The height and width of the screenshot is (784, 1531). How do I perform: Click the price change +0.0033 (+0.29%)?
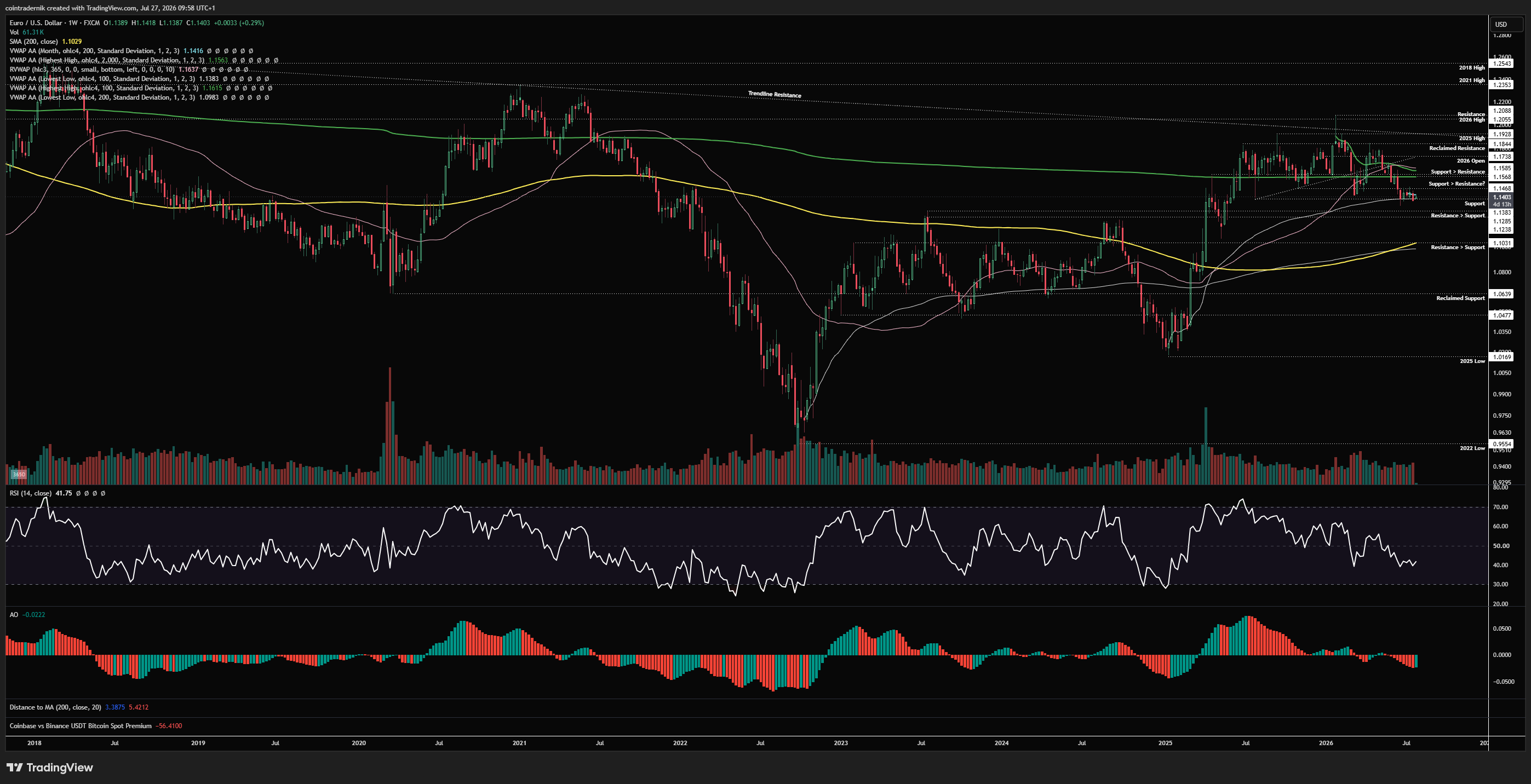[x=239, y=23]
